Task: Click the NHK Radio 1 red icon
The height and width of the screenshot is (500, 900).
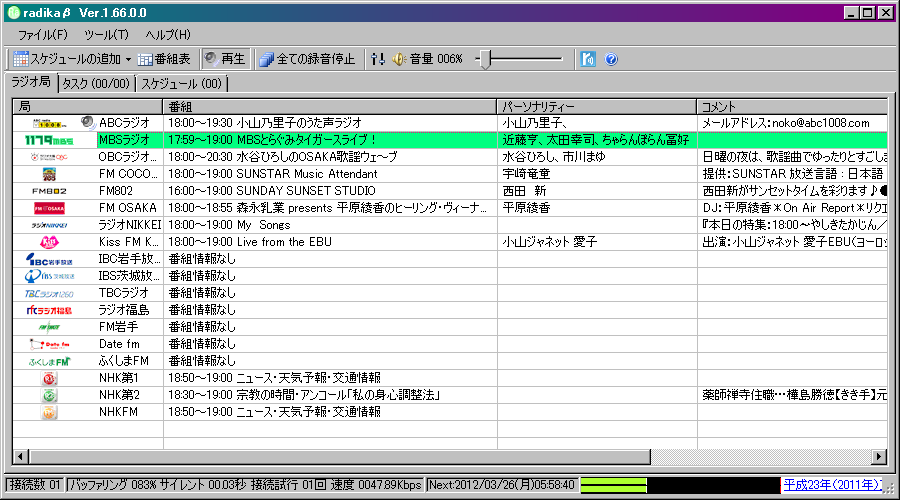Action: click(x=49, y=378)
